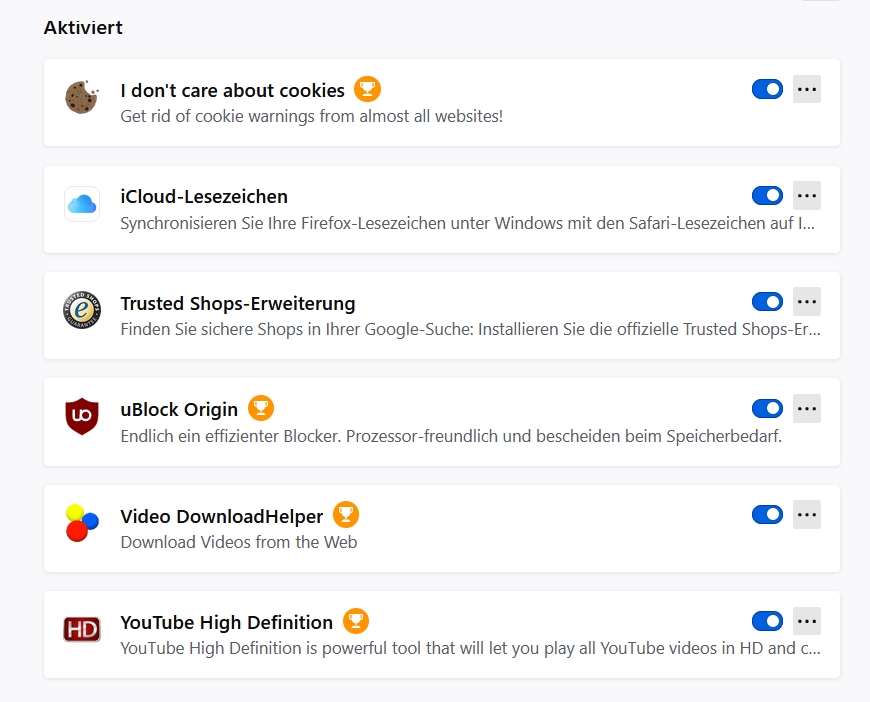Image resolution: width=870 pixels, height=702 pixels.
Task: Click the uBlock Origin red shield icon
Action: (x=81, y=416)
